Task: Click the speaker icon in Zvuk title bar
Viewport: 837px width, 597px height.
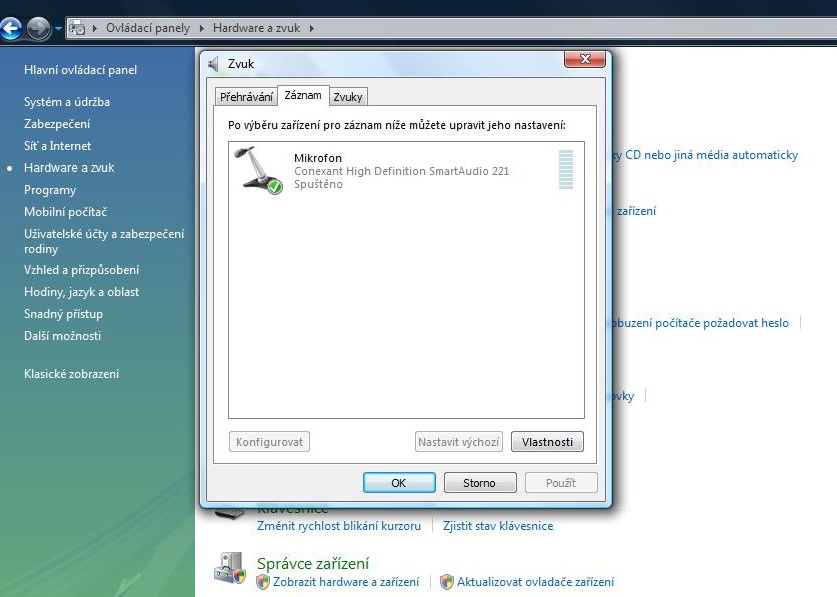Action: pyautogui.click(x=214, y=64)
